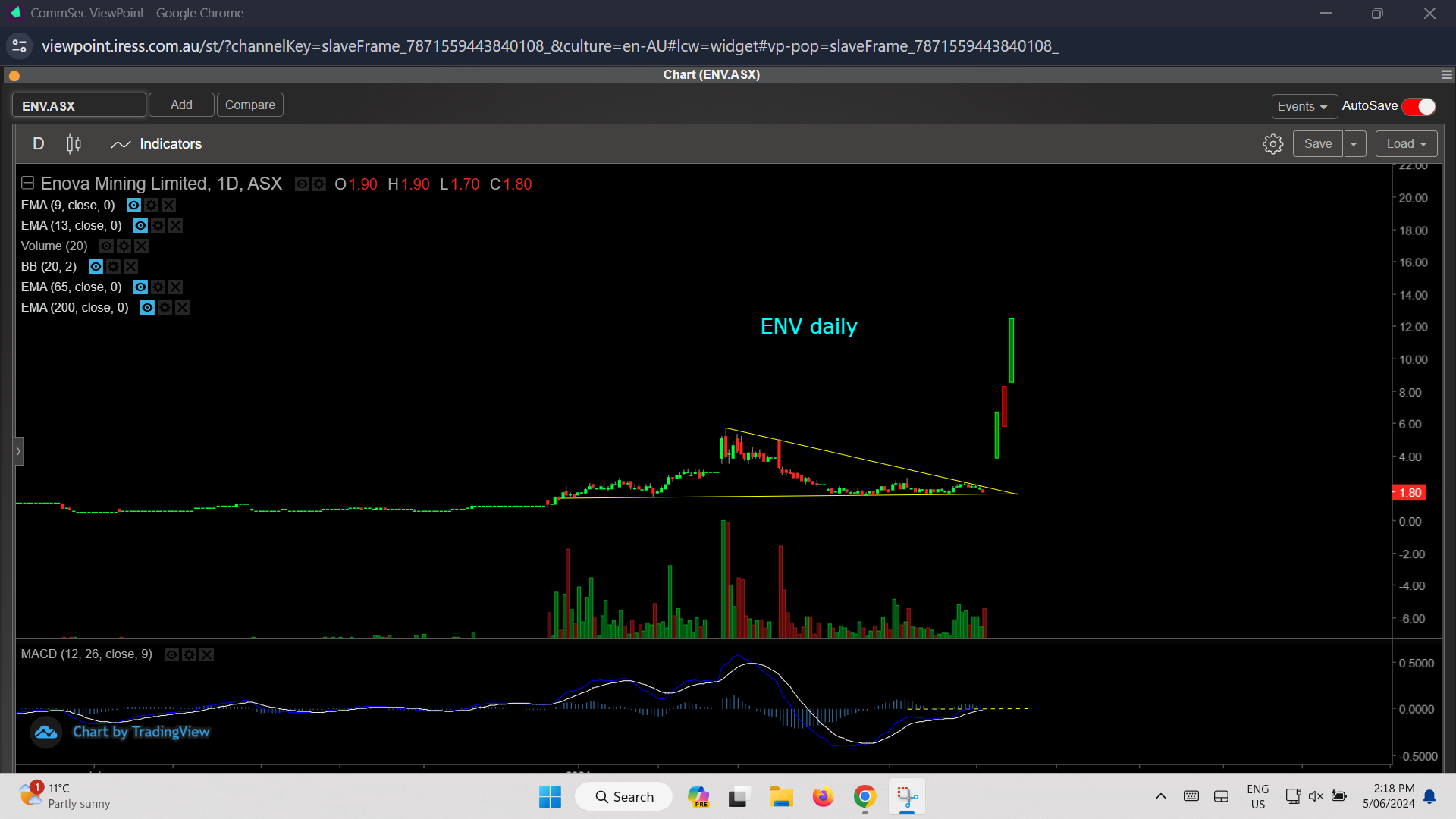The width and height of the screenshot is (1456, 819).
Task: Open the Save options dropdown arrow
Action: tap(1354, 144)
